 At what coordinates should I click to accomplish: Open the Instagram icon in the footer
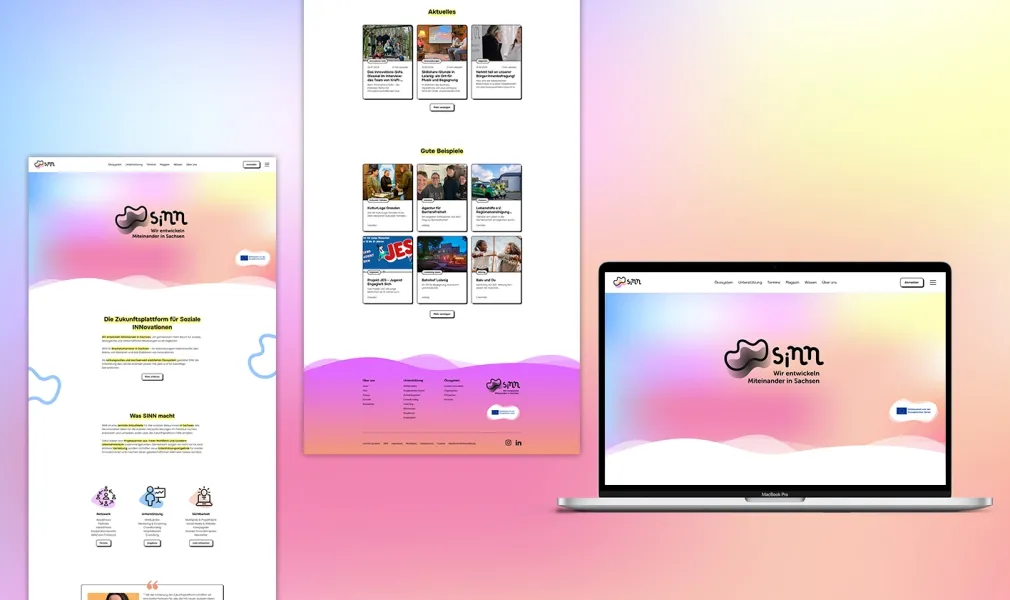pyautogui.click(x=508, y=443)
